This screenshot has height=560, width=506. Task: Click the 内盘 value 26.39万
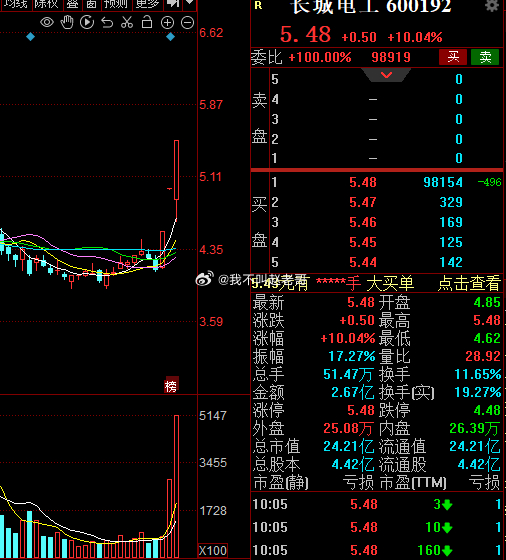coord(475,428)
